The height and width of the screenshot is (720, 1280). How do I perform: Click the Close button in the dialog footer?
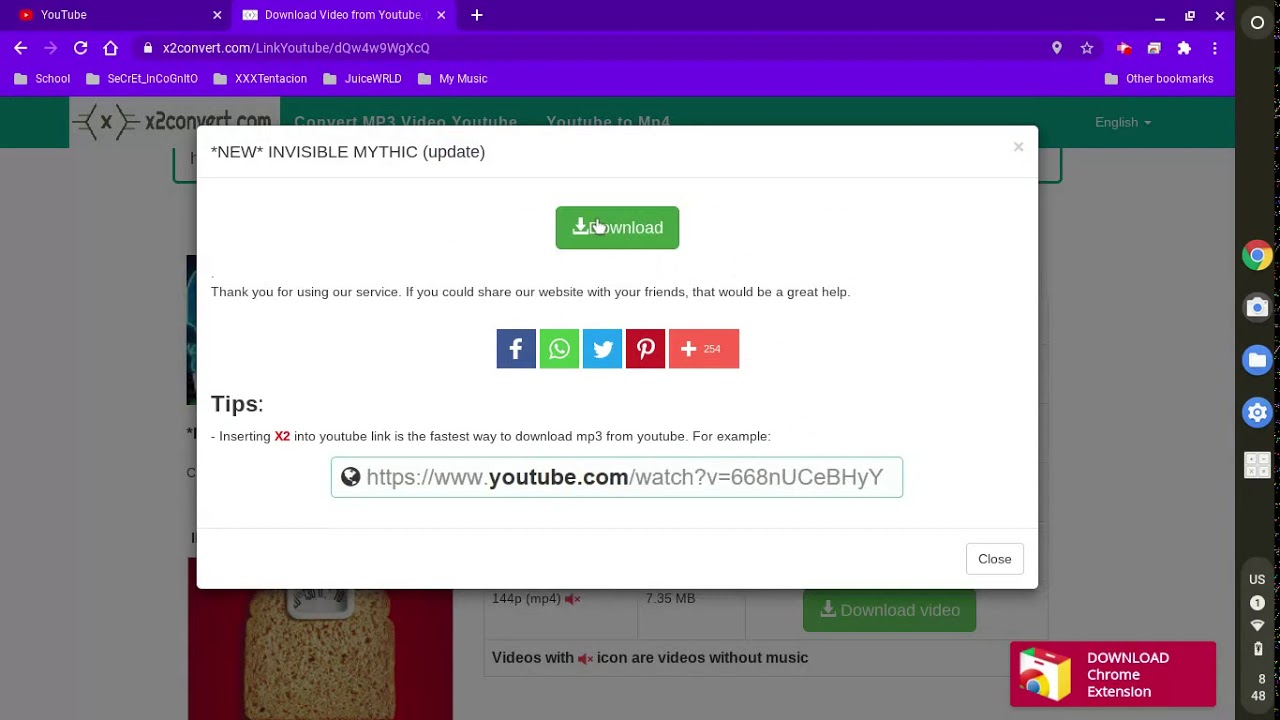pos(994,559)
